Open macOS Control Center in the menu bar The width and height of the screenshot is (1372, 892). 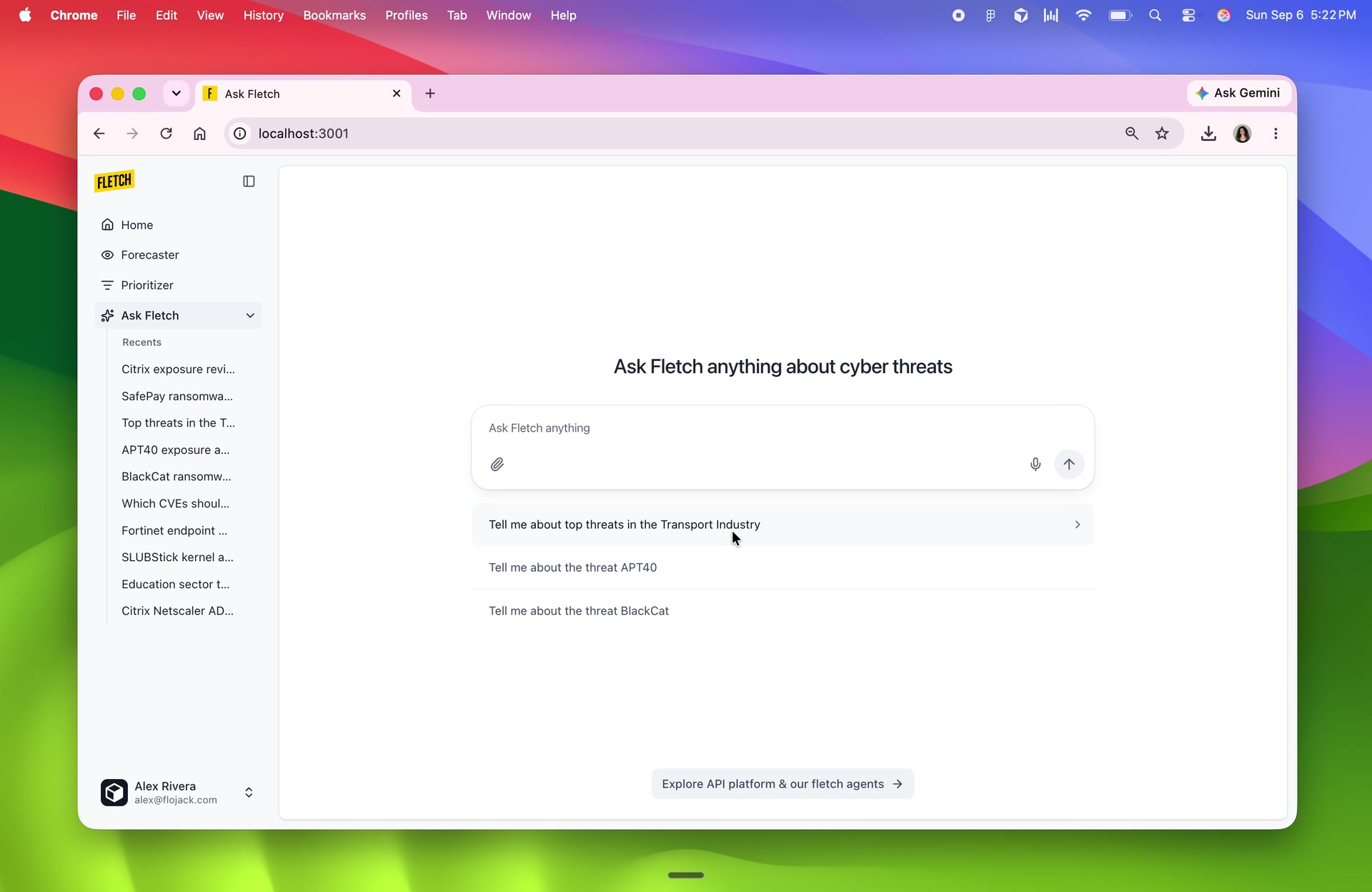[x=1189, y=15]
